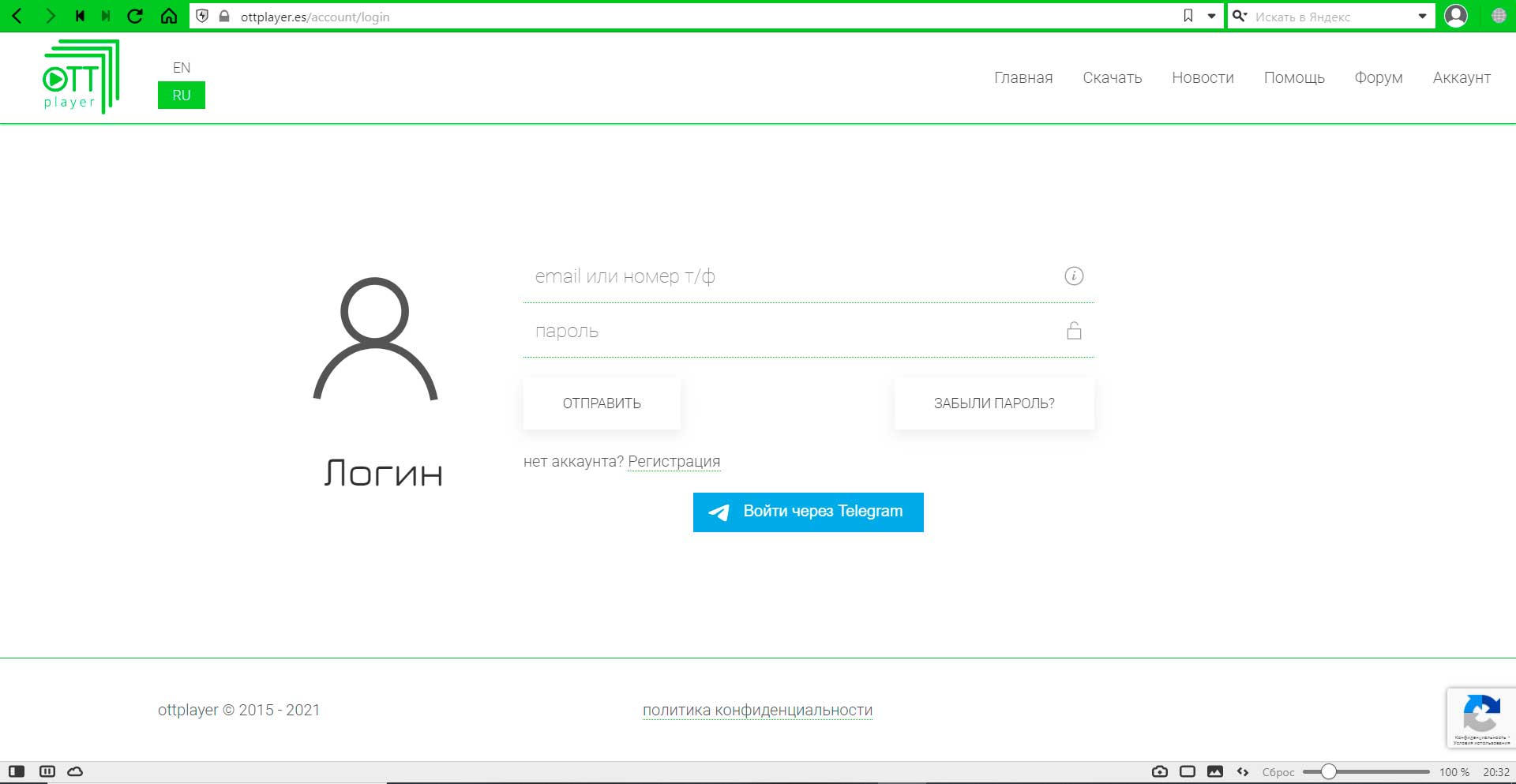This screenshot has width=1516, height=784.
Task: Toggle the browser side panel icon
Action: (17, 771)
